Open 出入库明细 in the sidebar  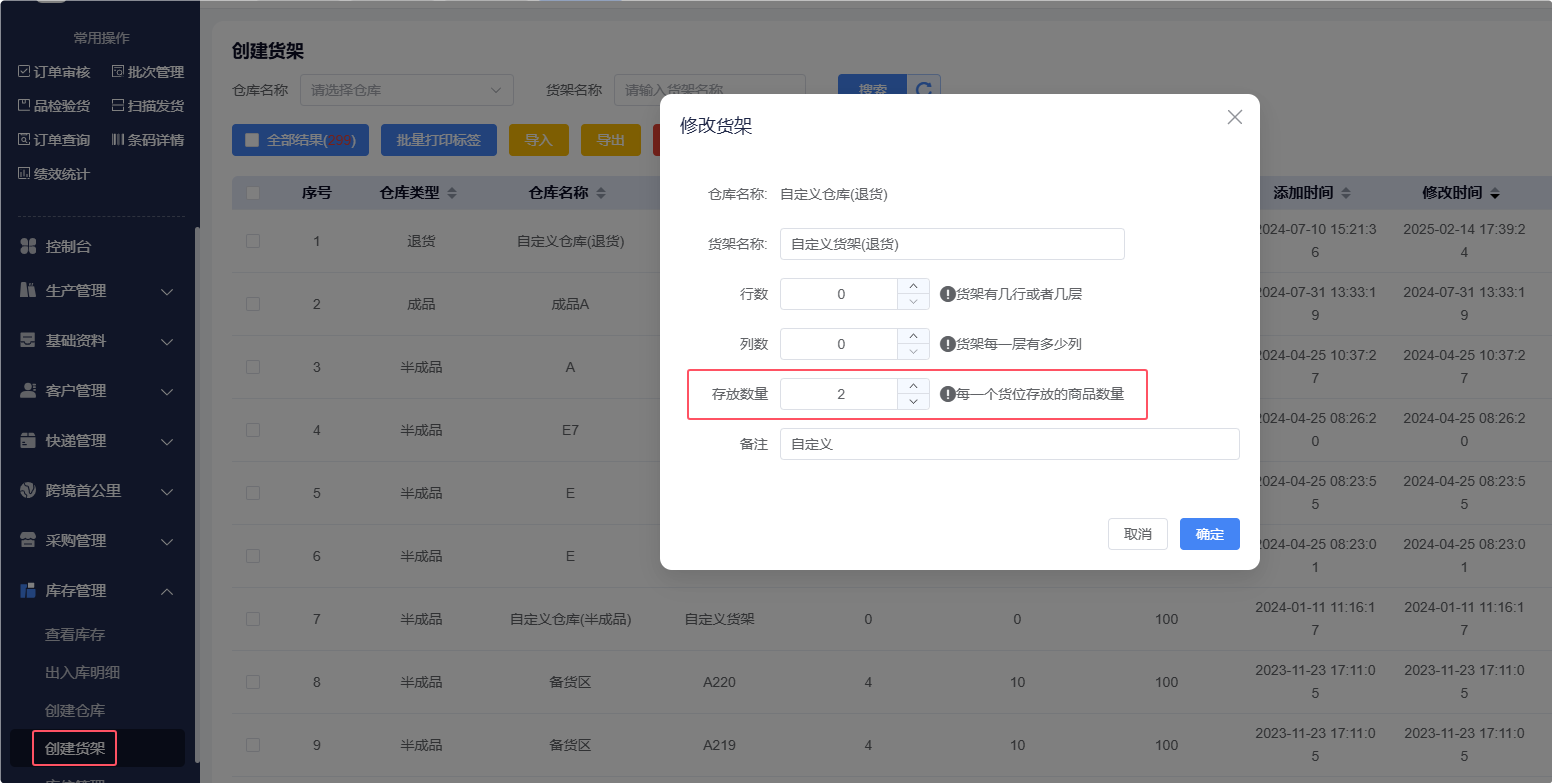(82, 673)
